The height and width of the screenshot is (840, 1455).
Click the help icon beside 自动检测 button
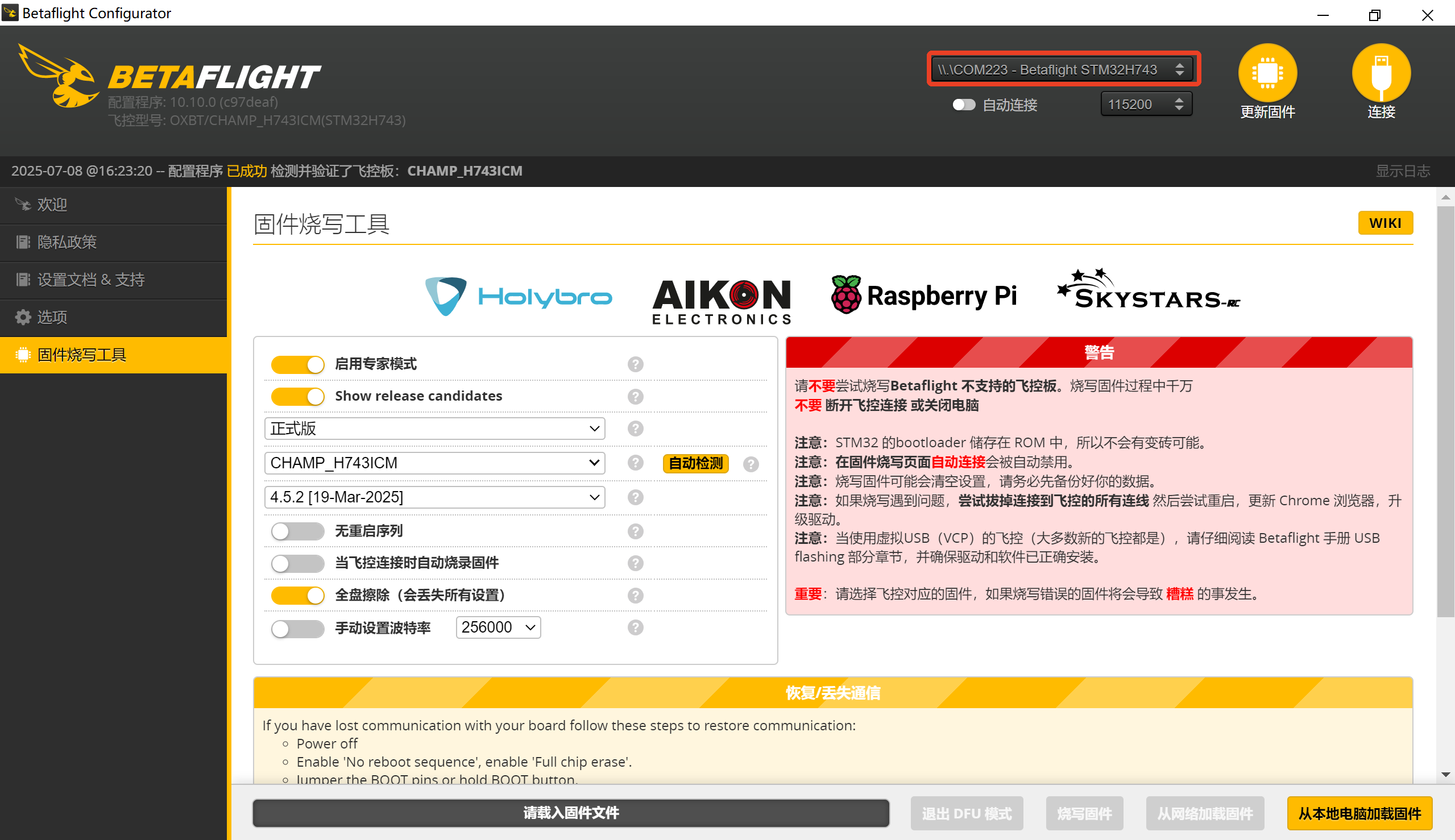point(751,464)
